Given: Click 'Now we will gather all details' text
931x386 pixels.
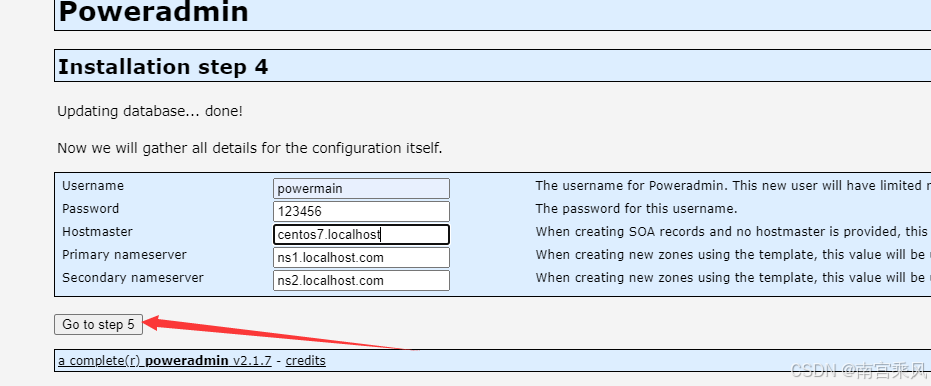Looking at the screenshot, I should click(x=249, y=148).
